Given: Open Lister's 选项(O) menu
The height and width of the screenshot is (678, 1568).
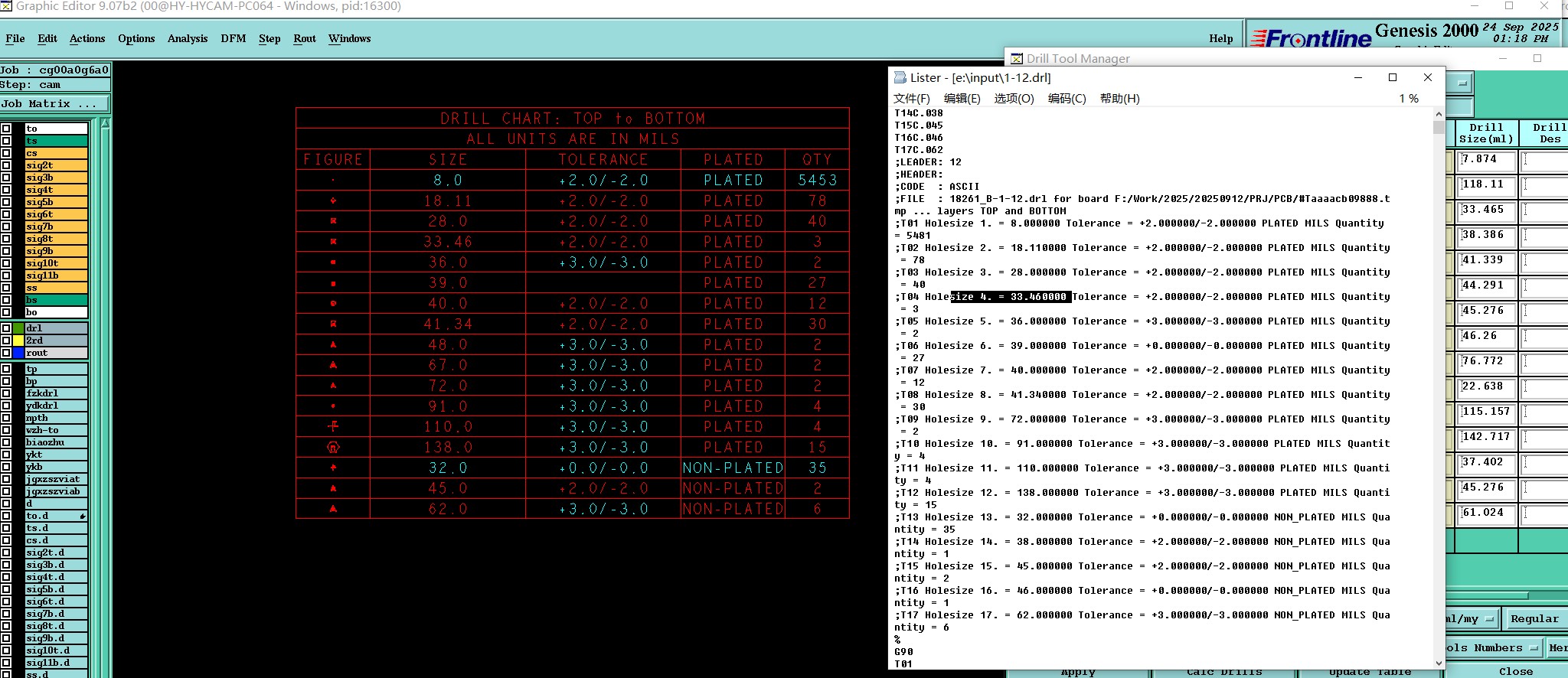Looking at the screenshot, I should (x=1014, y=99).
